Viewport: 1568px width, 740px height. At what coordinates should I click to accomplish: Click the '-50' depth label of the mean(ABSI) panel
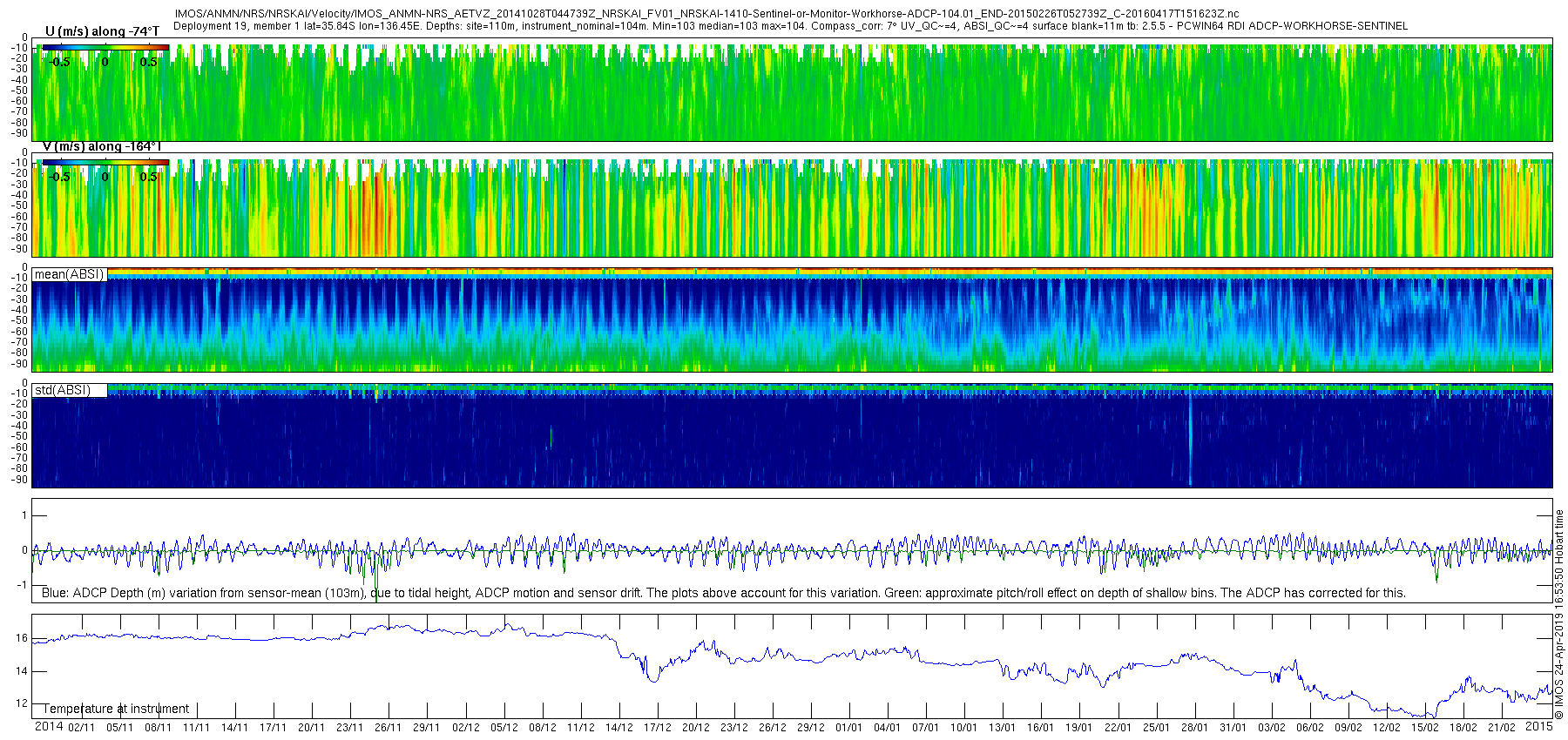(x=19, y=320)
